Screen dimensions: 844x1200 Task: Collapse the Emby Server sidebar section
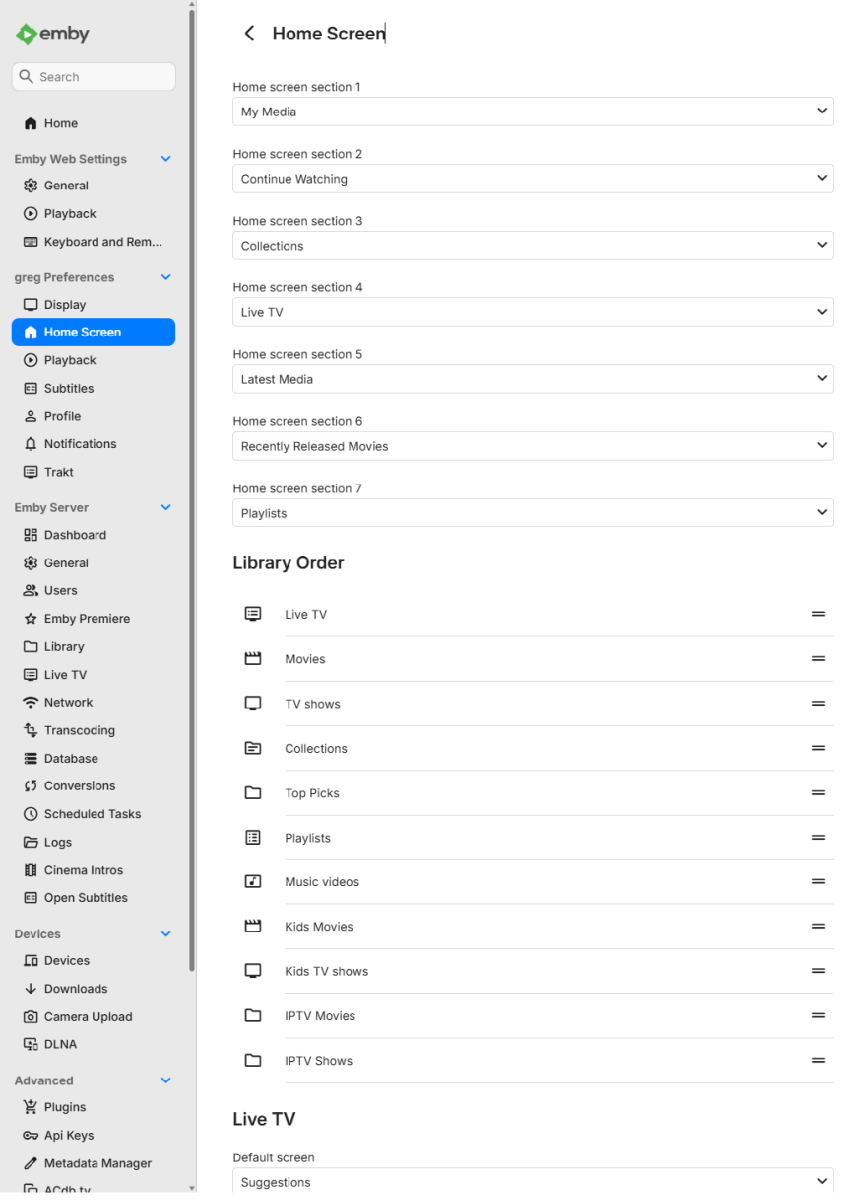click(166, 508)
